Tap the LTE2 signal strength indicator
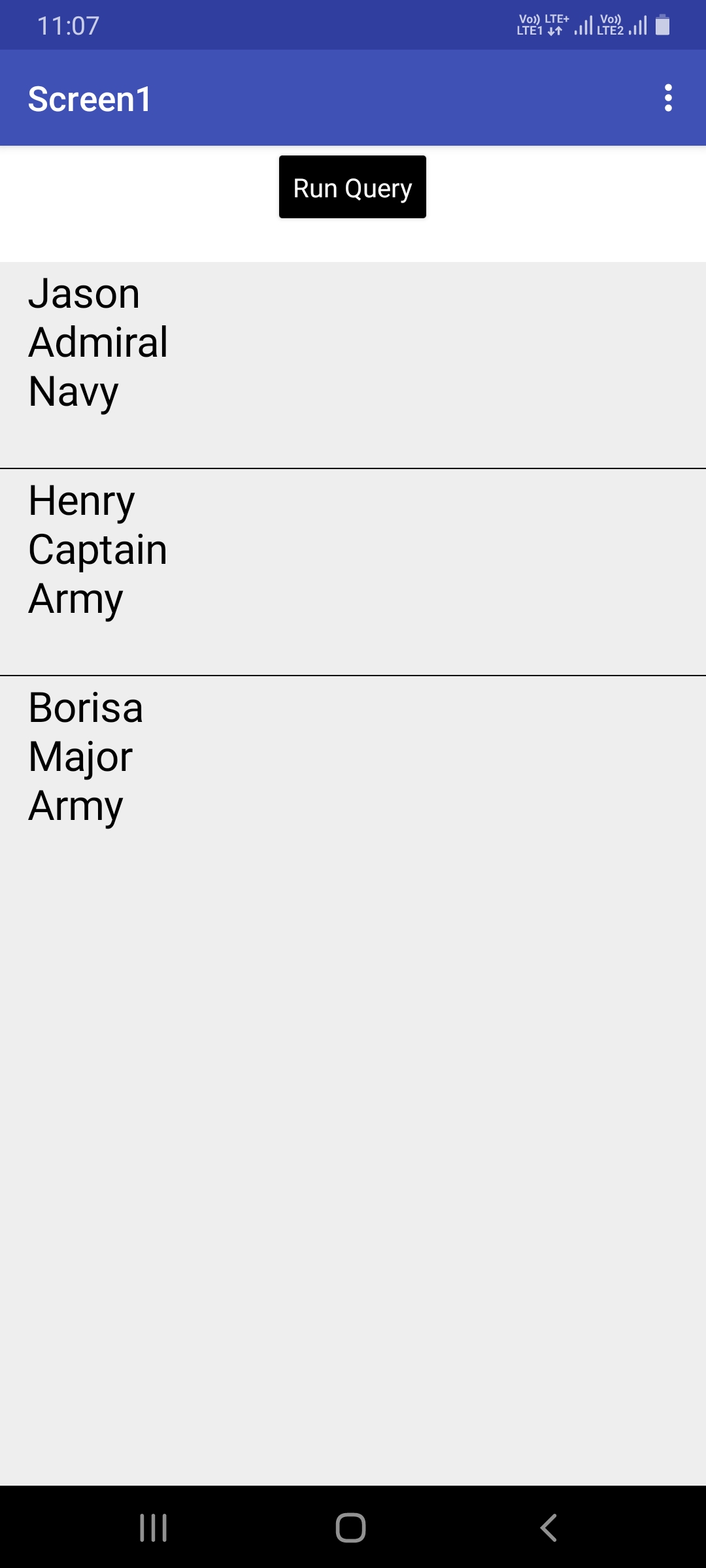Screen dimensions: 706x1568 pyautogui.click(x=638, y=26)
